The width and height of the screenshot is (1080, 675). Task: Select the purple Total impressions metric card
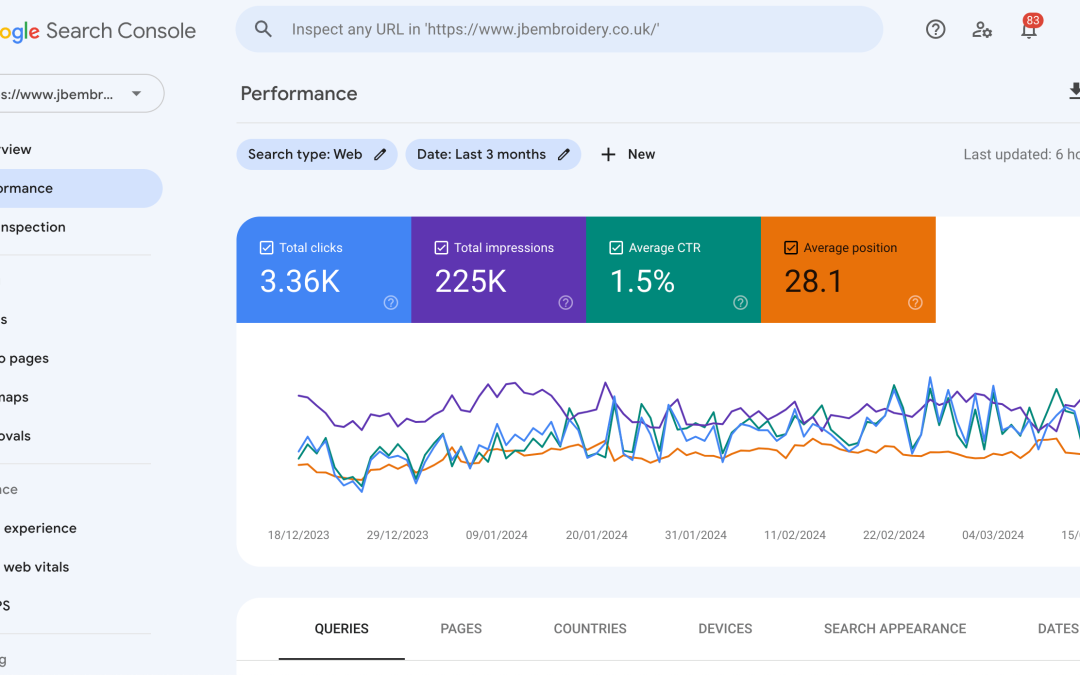[499, 269]
